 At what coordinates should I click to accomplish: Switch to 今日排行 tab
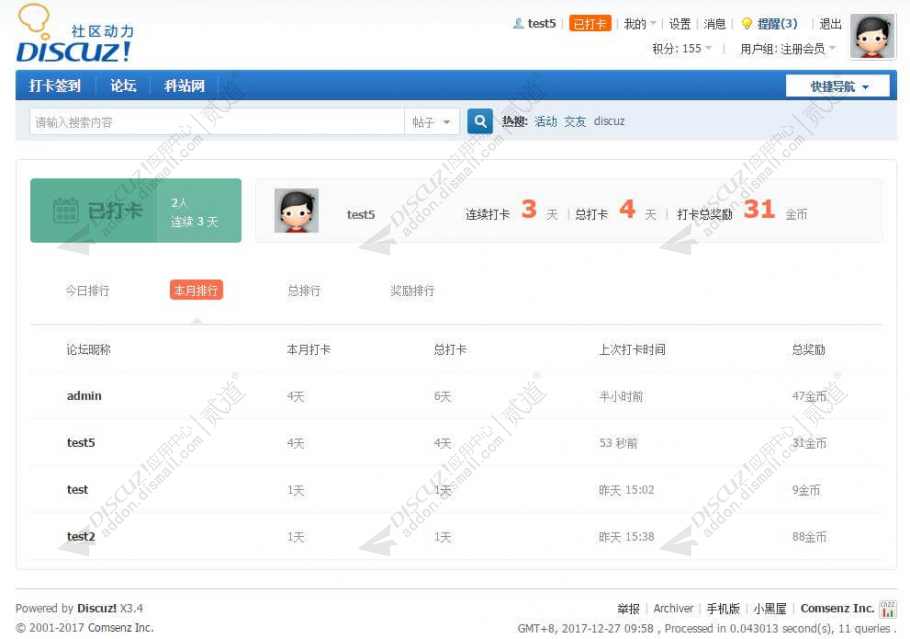coord(87,290)
